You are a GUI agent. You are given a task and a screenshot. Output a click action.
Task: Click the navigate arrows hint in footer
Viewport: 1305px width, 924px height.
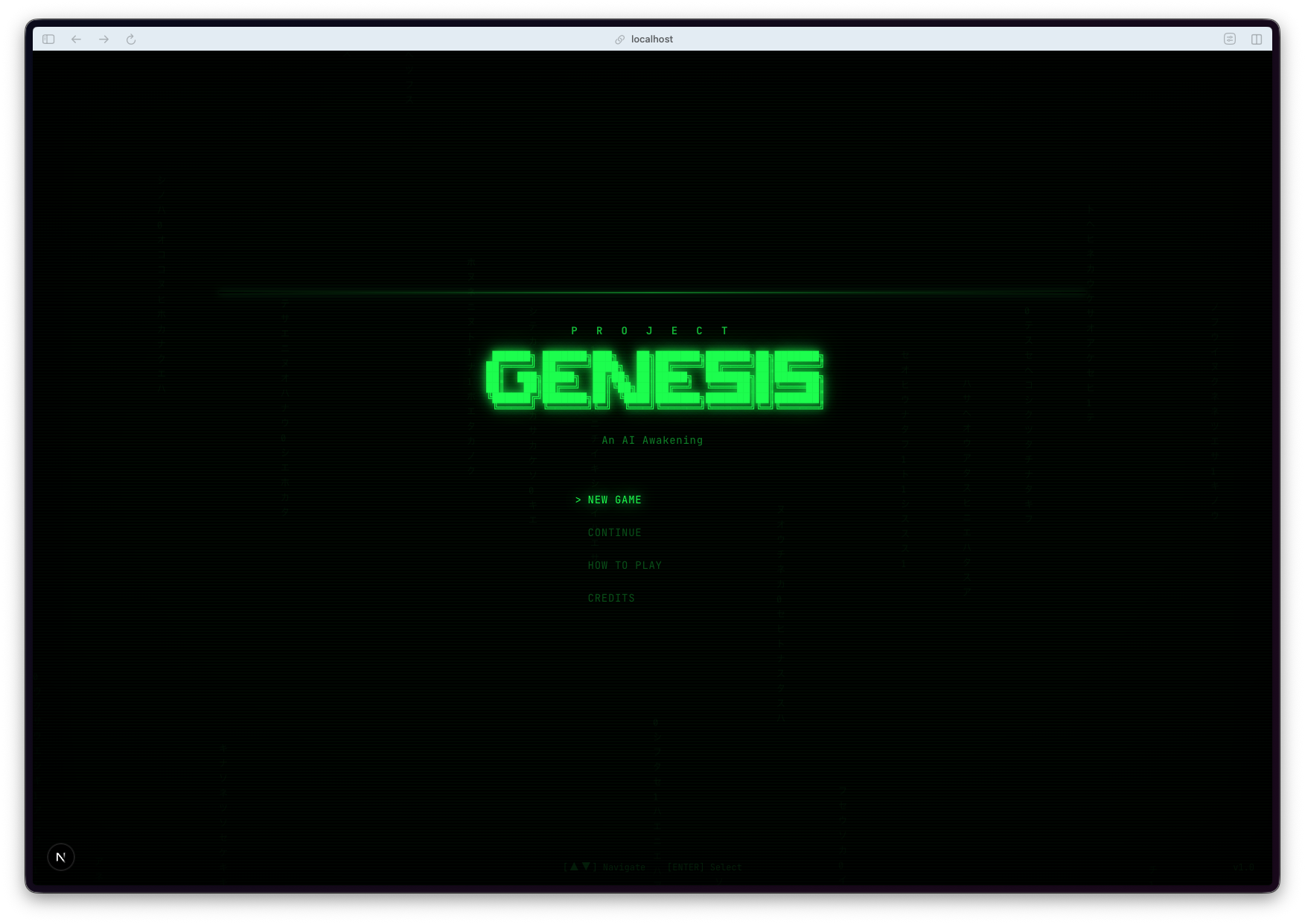pyautogui.click(x=604, y=867)
